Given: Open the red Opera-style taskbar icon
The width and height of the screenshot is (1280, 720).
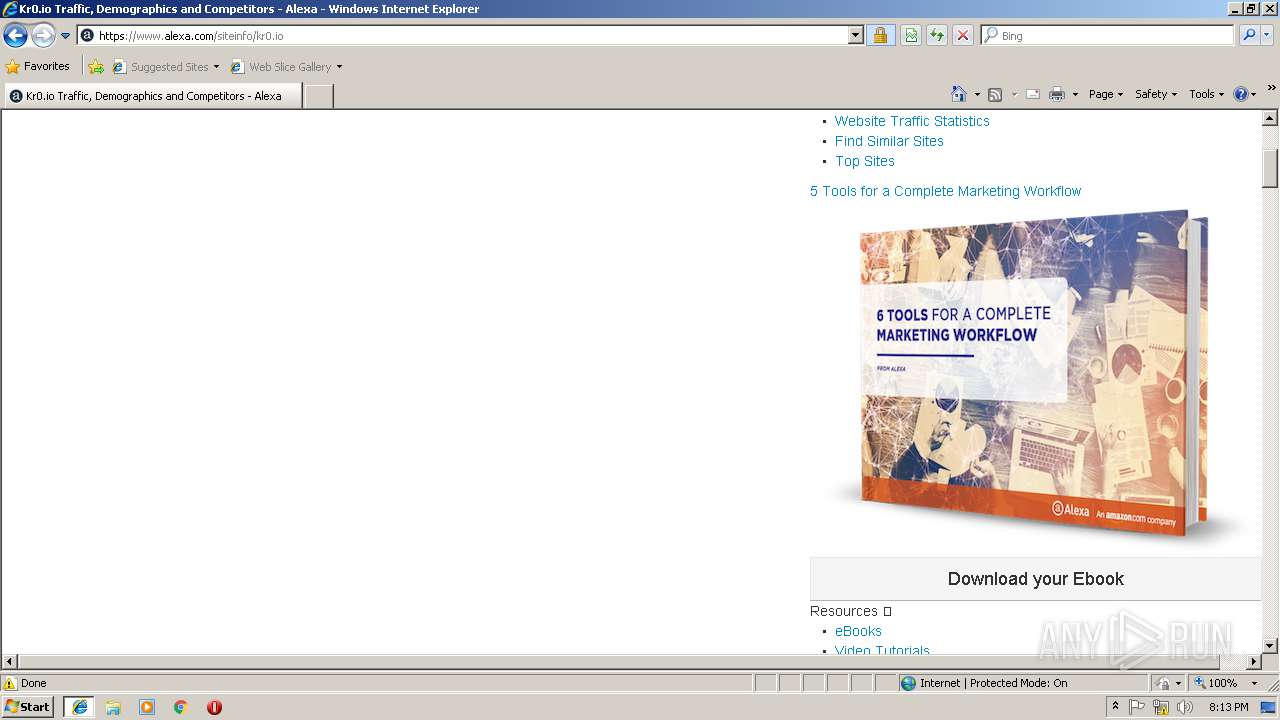Looking at the screenshot, I should click(214, 707).
